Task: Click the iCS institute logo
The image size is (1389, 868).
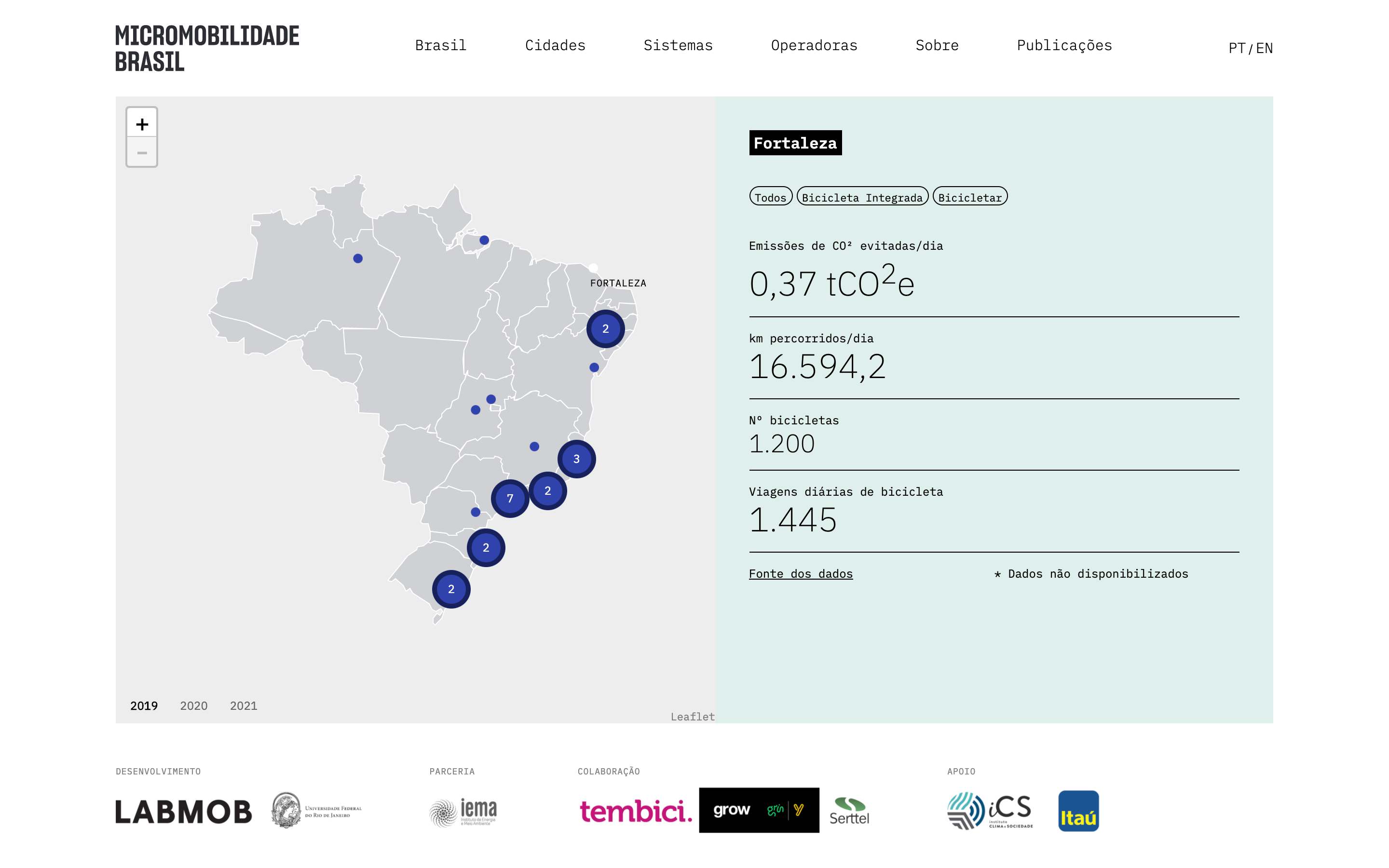Action: [990, 811]
